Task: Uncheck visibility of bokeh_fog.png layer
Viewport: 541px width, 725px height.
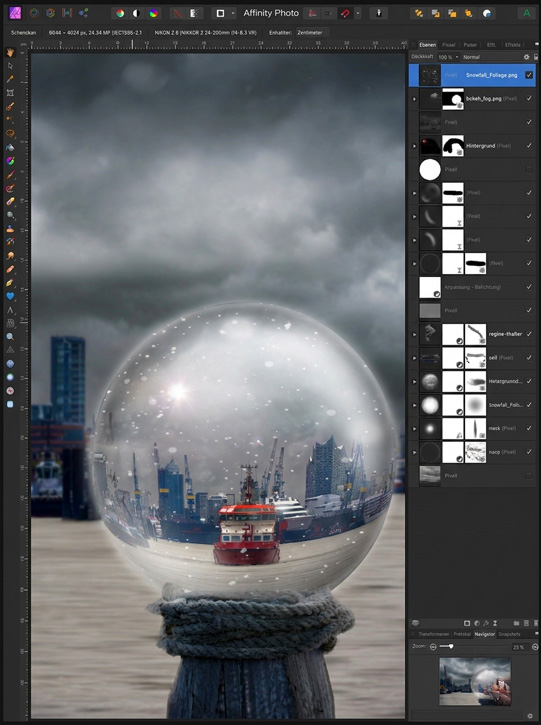Action: 529,98
